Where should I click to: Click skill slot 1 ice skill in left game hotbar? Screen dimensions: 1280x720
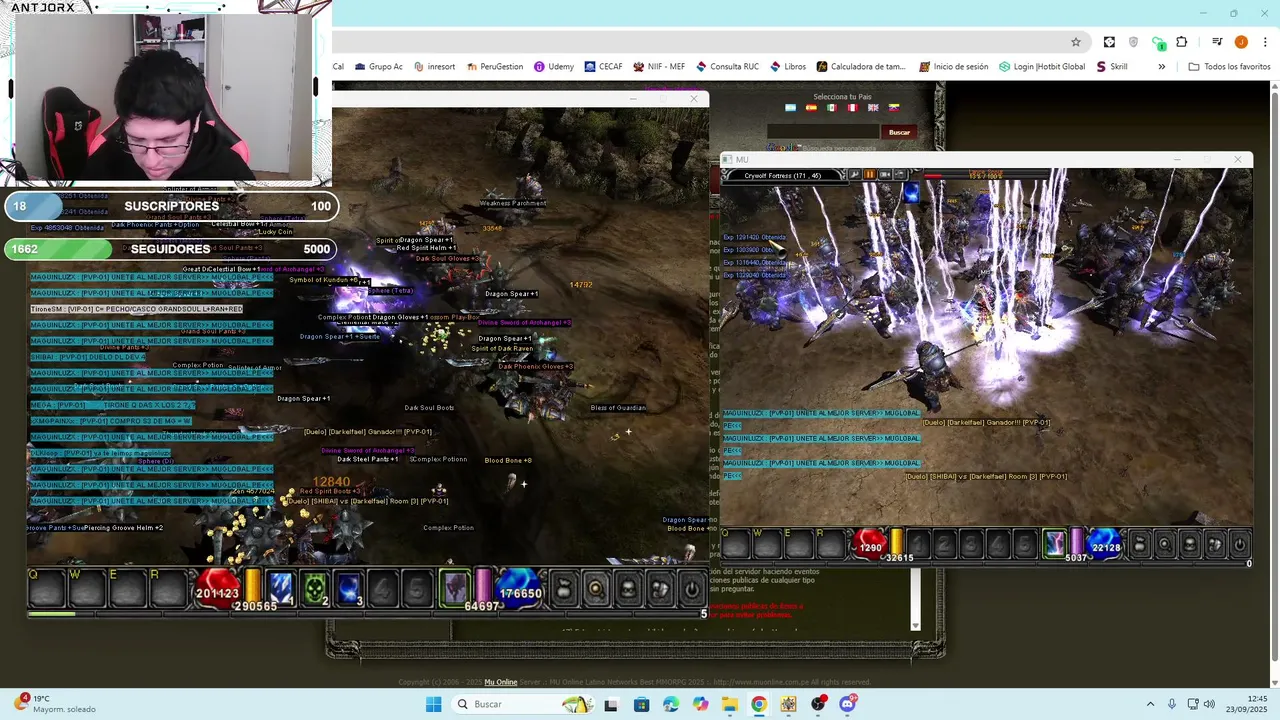pos(281,589)
